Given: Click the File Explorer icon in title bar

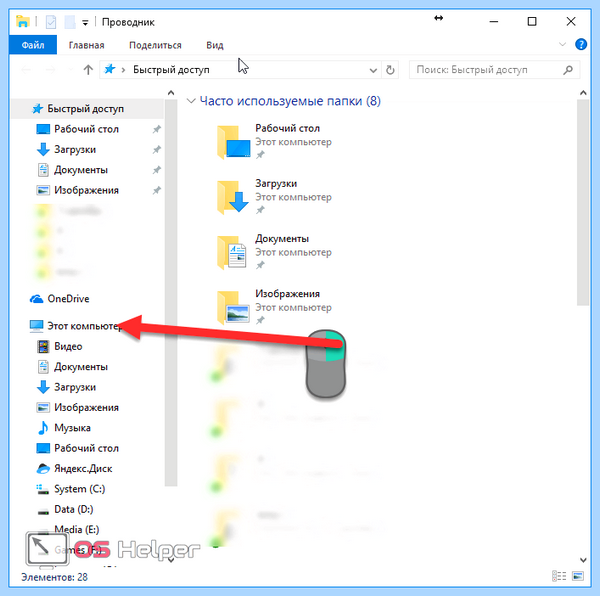Looking at the screenshot, I should coord(23,21).
